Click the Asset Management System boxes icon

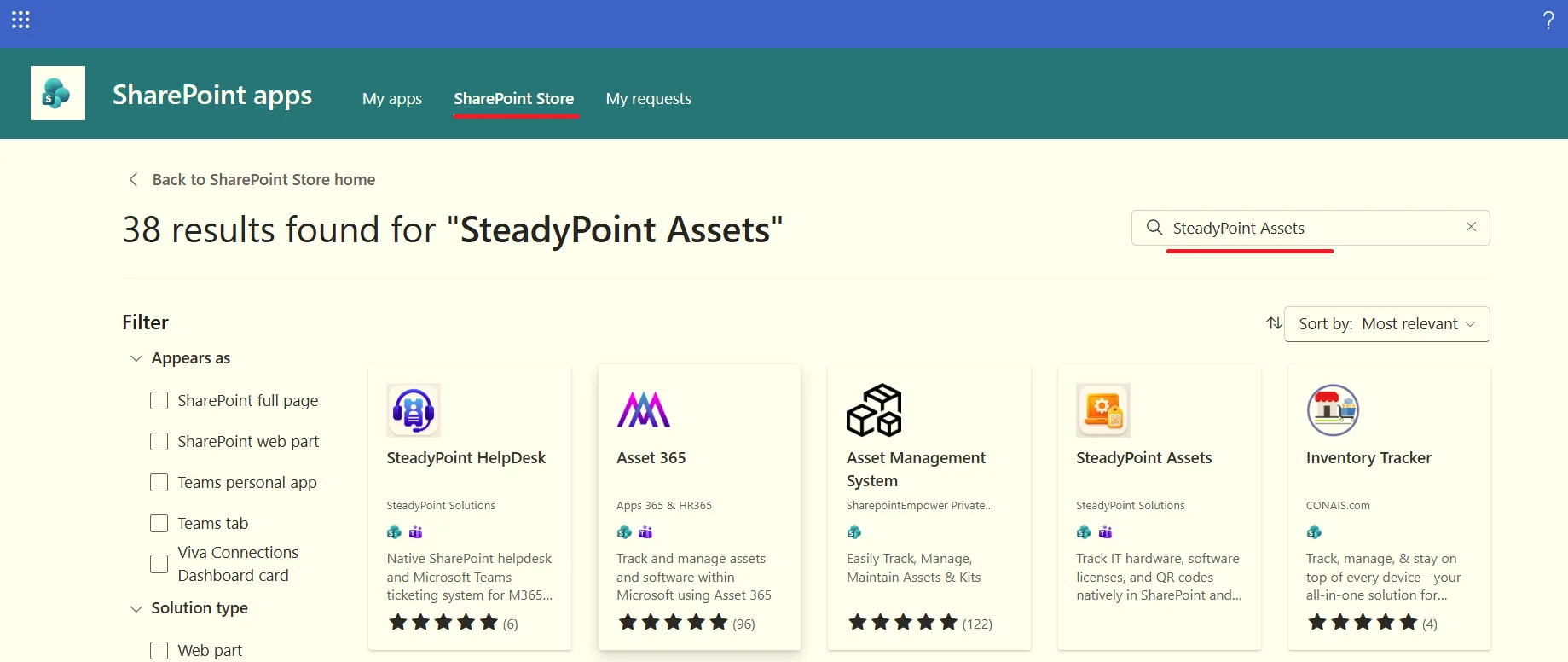(x=874, y=410)
